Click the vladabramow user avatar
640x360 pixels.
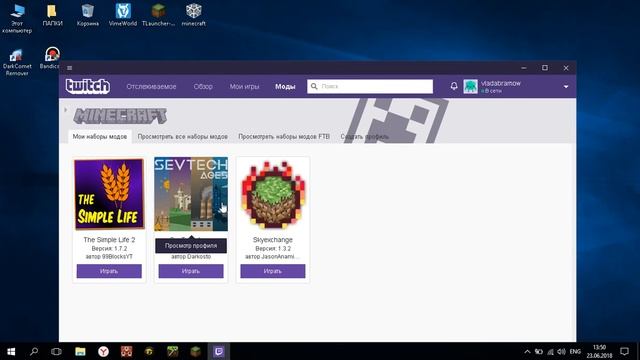click(x=470, y=87)
